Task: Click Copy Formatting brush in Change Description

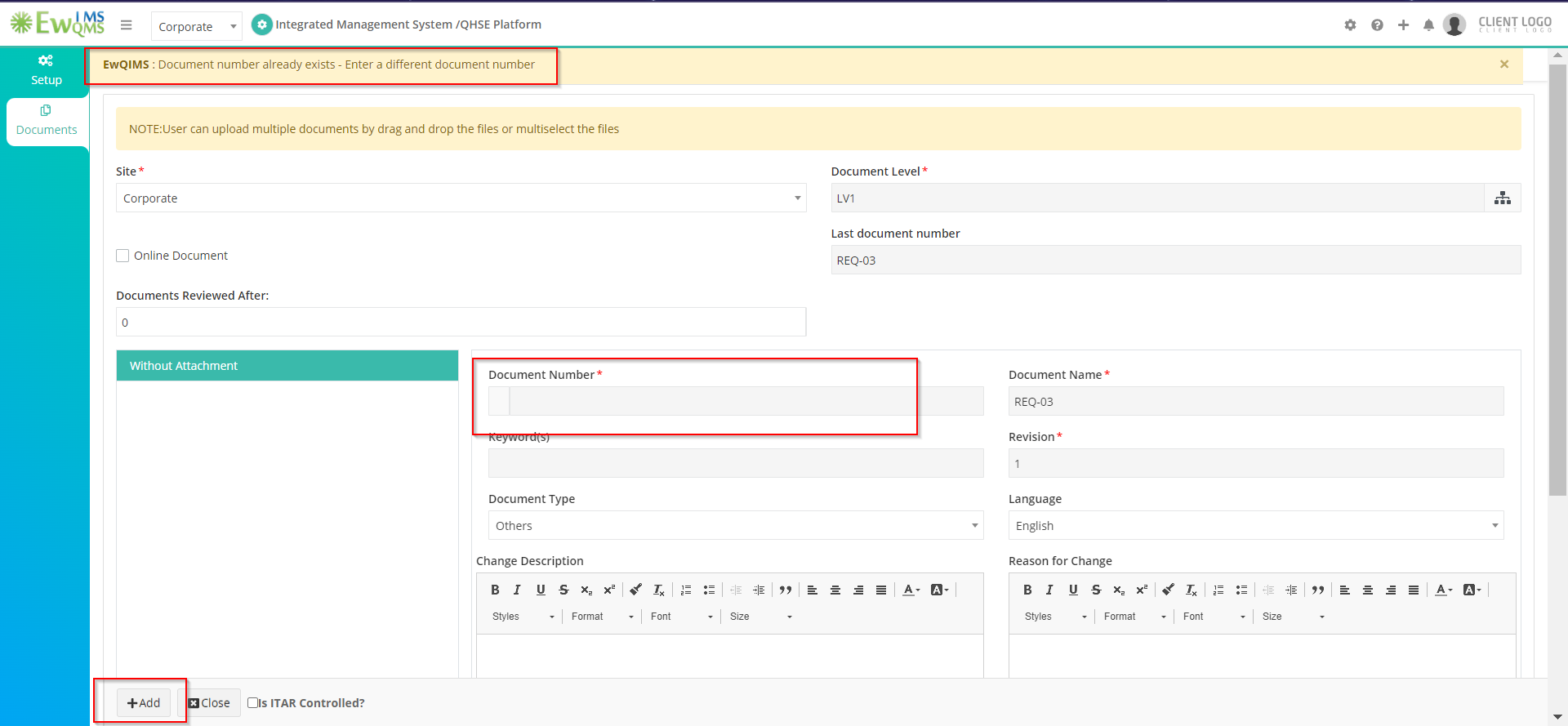Action: tap(636, 590)
